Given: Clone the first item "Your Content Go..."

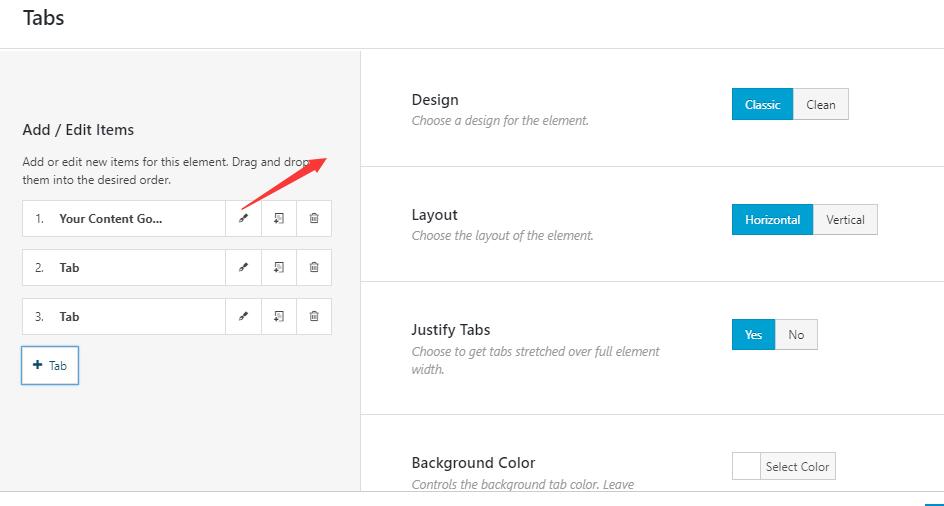Looking at the screenshot, I should pos(279,219).
